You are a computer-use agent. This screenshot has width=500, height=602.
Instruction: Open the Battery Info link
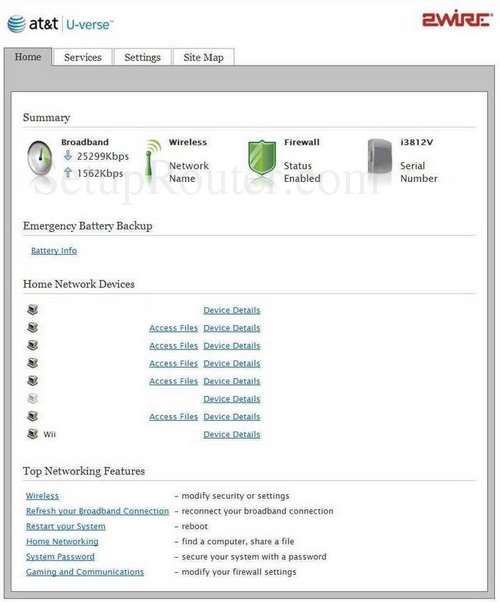(x=54, y=251)
